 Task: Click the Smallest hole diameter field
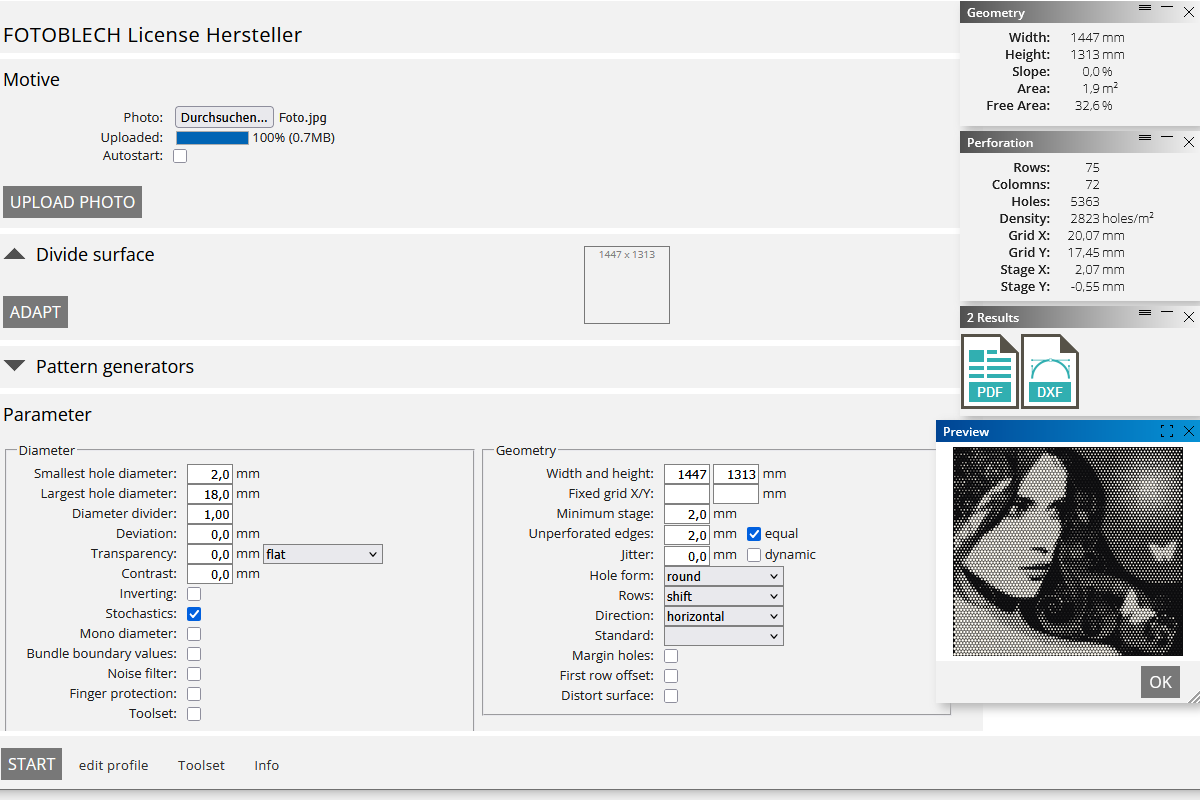(x=210, y=474)
